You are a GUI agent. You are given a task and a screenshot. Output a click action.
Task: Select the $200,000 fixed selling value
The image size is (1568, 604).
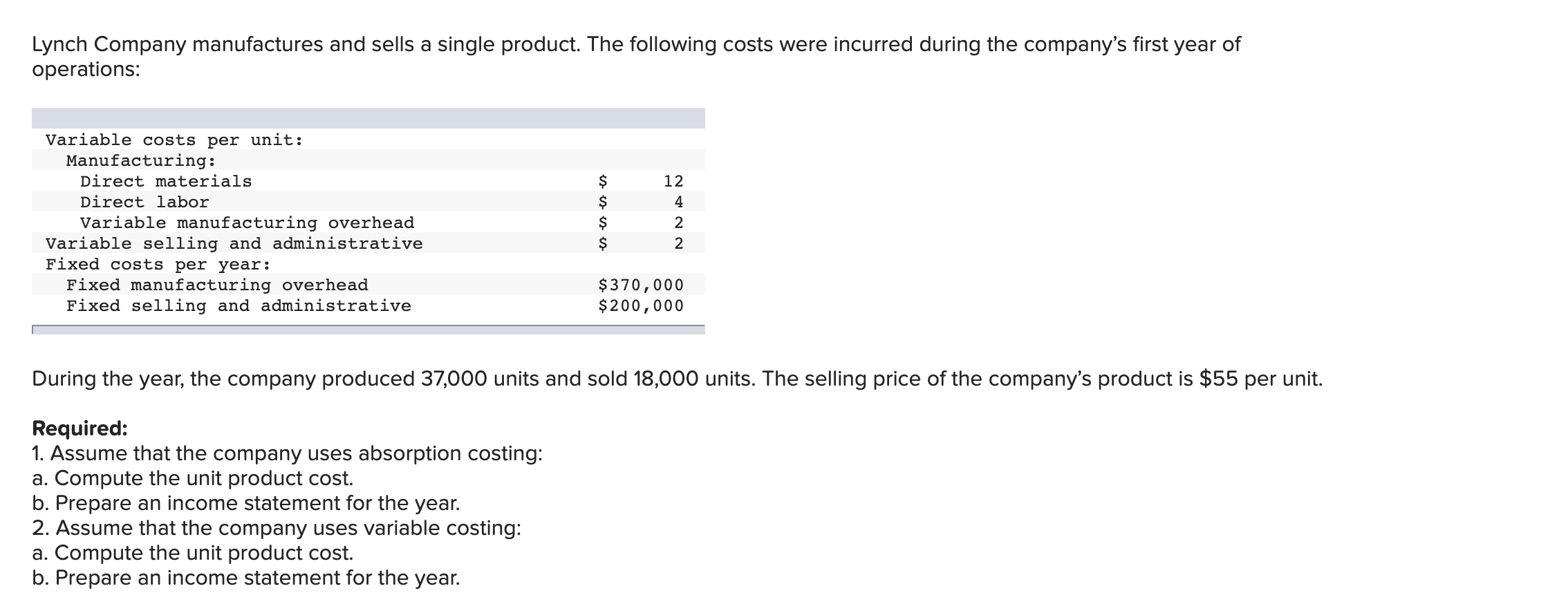click(x=641, y=305)
